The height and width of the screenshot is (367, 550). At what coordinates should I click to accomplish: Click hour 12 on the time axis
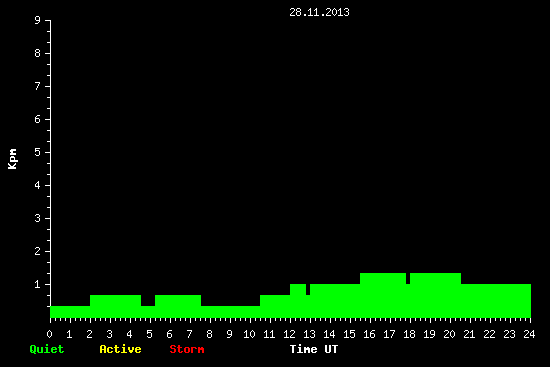[x=289, y=334]
